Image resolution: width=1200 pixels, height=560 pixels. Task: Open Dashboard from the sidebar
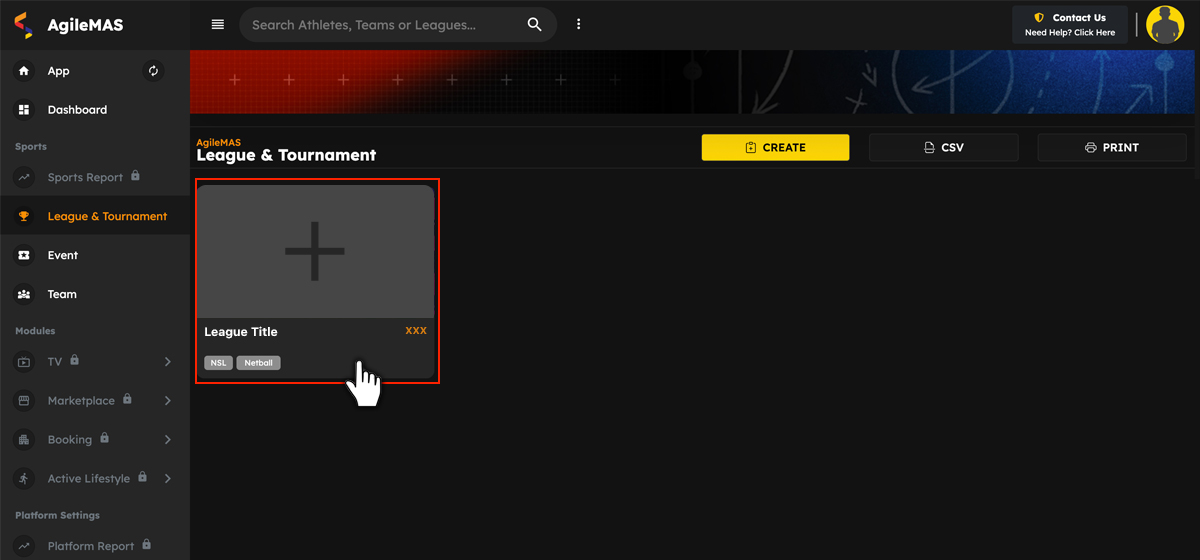[x=77, y=110]
